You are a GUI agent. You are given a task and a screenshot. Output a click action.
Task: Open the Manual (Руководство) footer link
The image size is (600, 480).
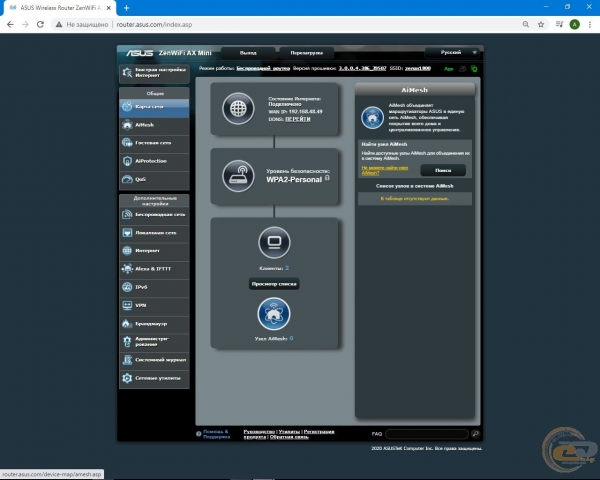259,432
